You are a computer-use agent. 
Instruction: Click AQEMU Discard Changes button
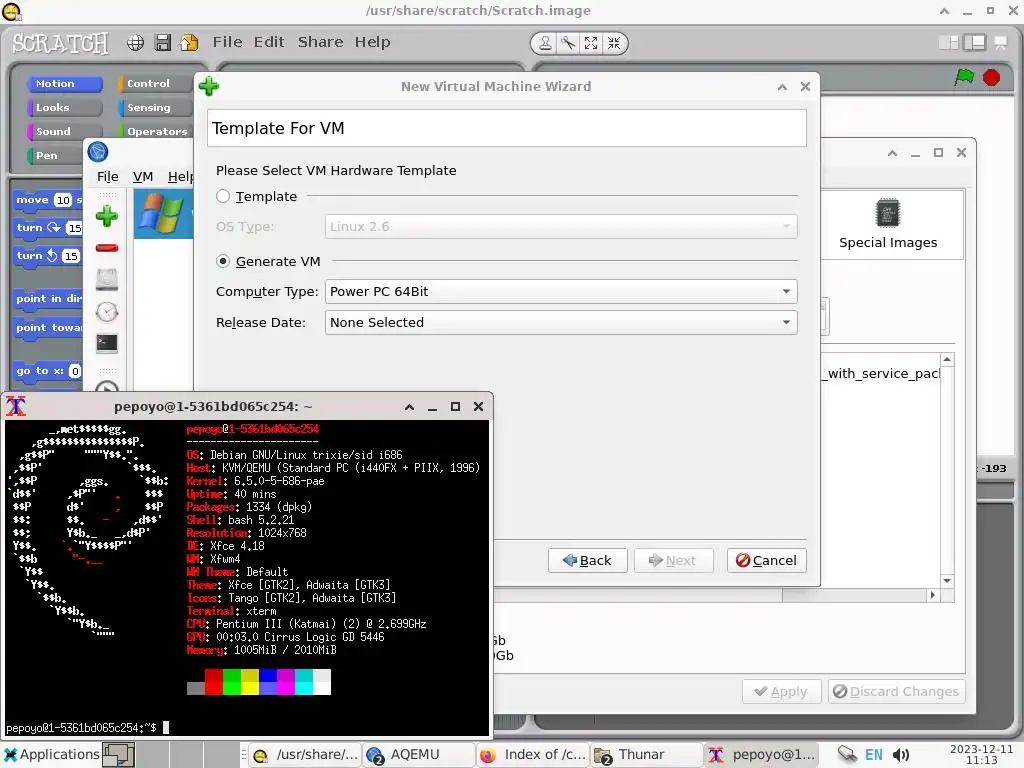coord(896,692)
